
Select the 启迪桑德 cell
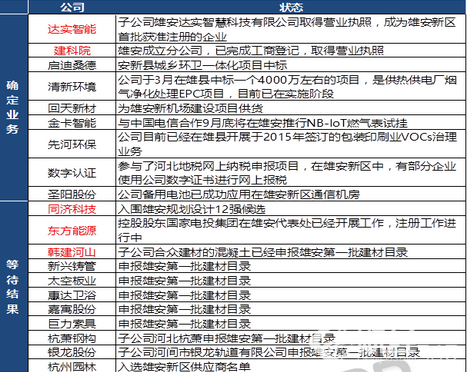(x=72, y=65)
